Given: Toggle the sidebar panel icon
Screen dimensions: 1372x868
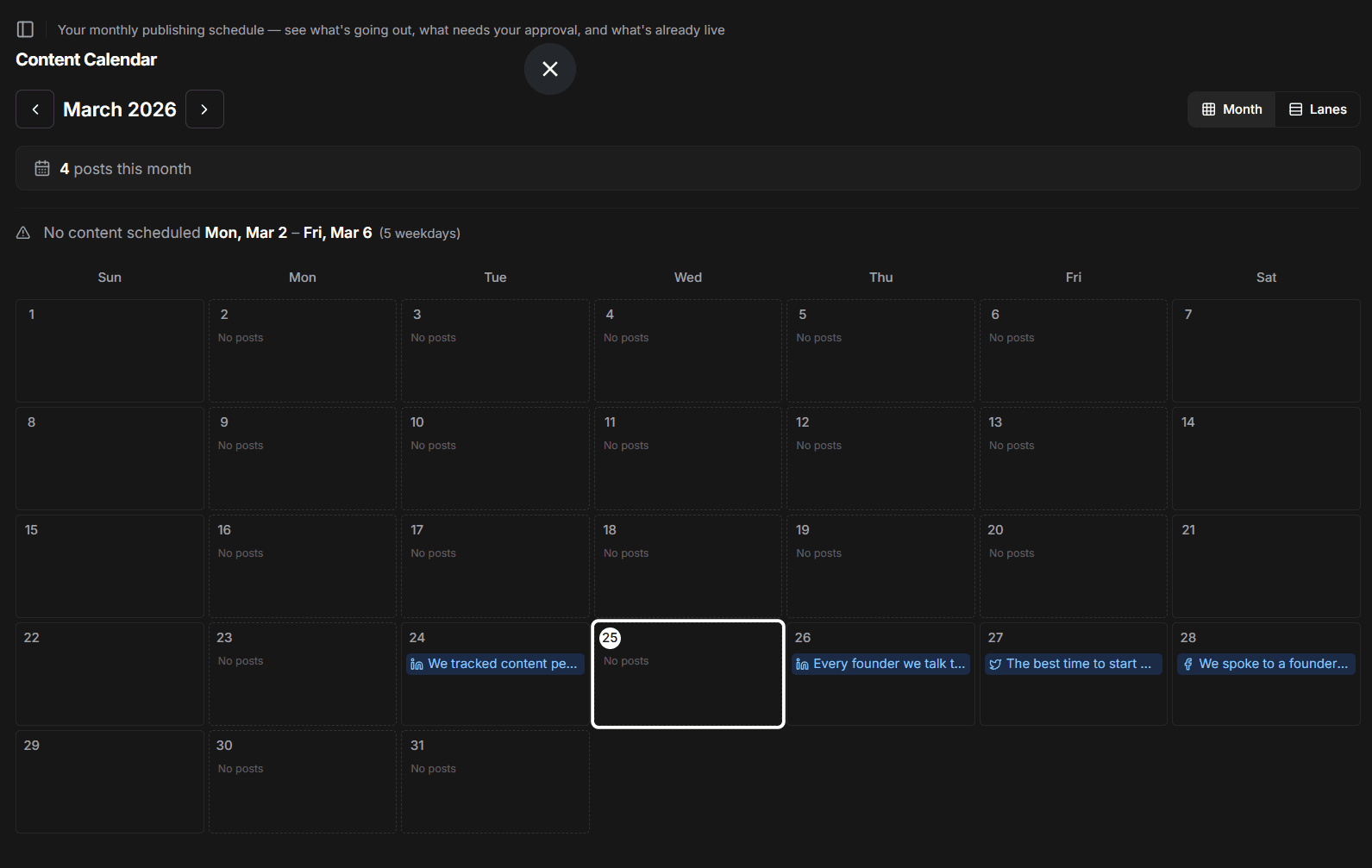Looking at the screenshot, I should pos(25,29).
